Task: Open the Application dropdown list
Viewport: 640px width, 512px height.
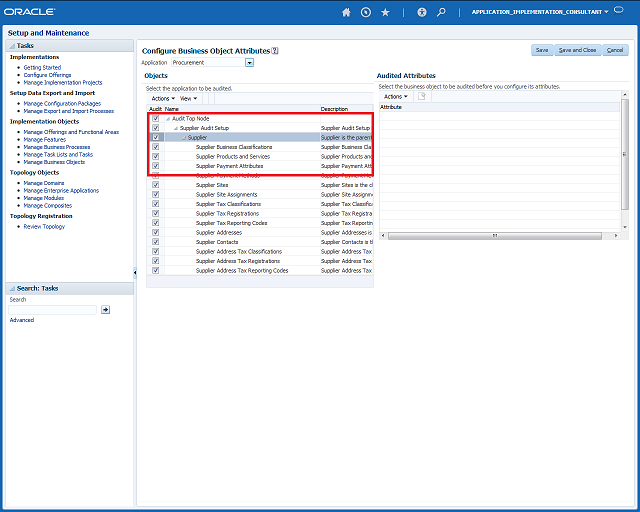Action: point(250,62)
